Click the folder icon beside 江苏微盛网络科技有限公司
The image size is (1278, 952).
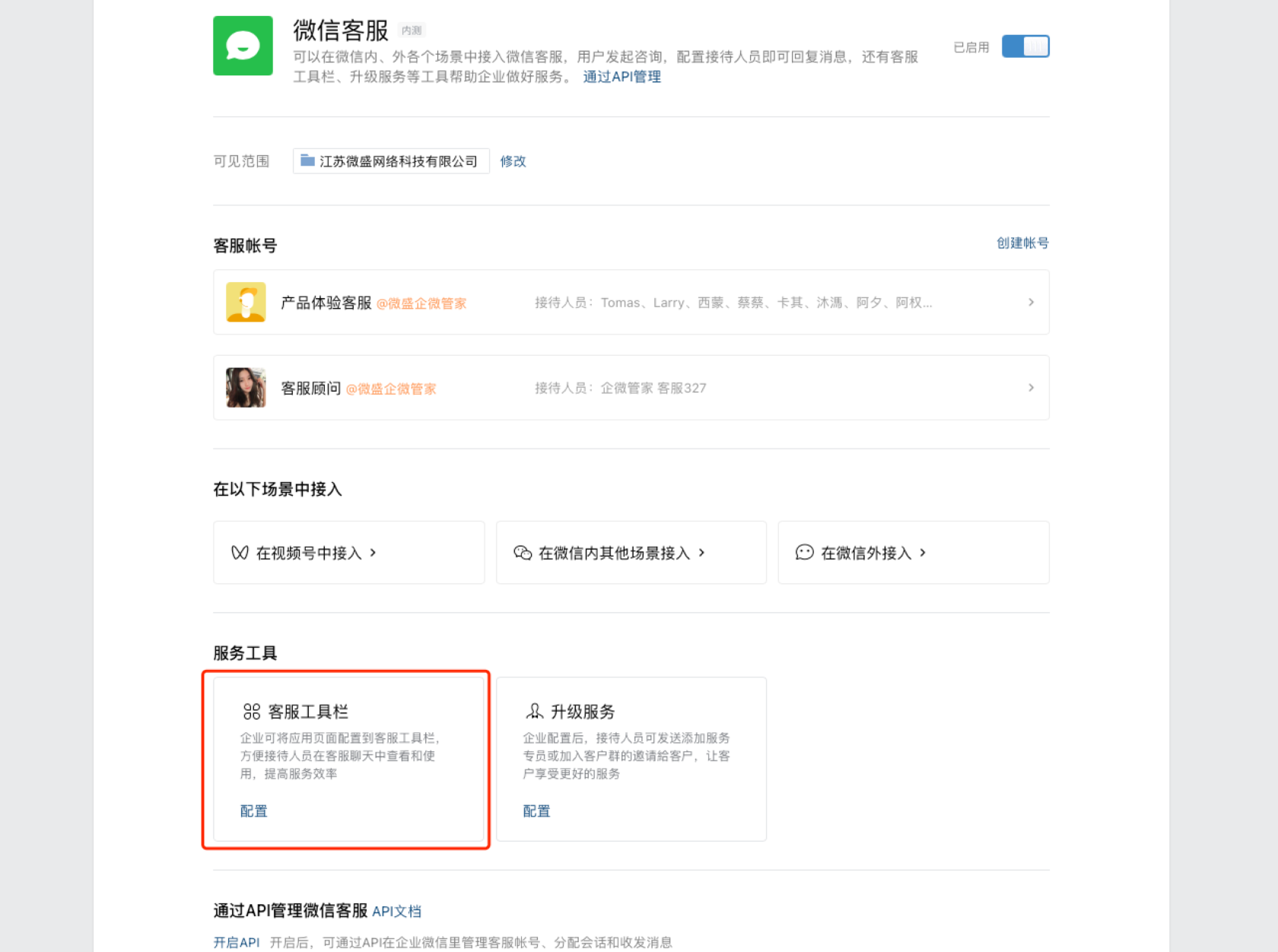pos(307,160)
